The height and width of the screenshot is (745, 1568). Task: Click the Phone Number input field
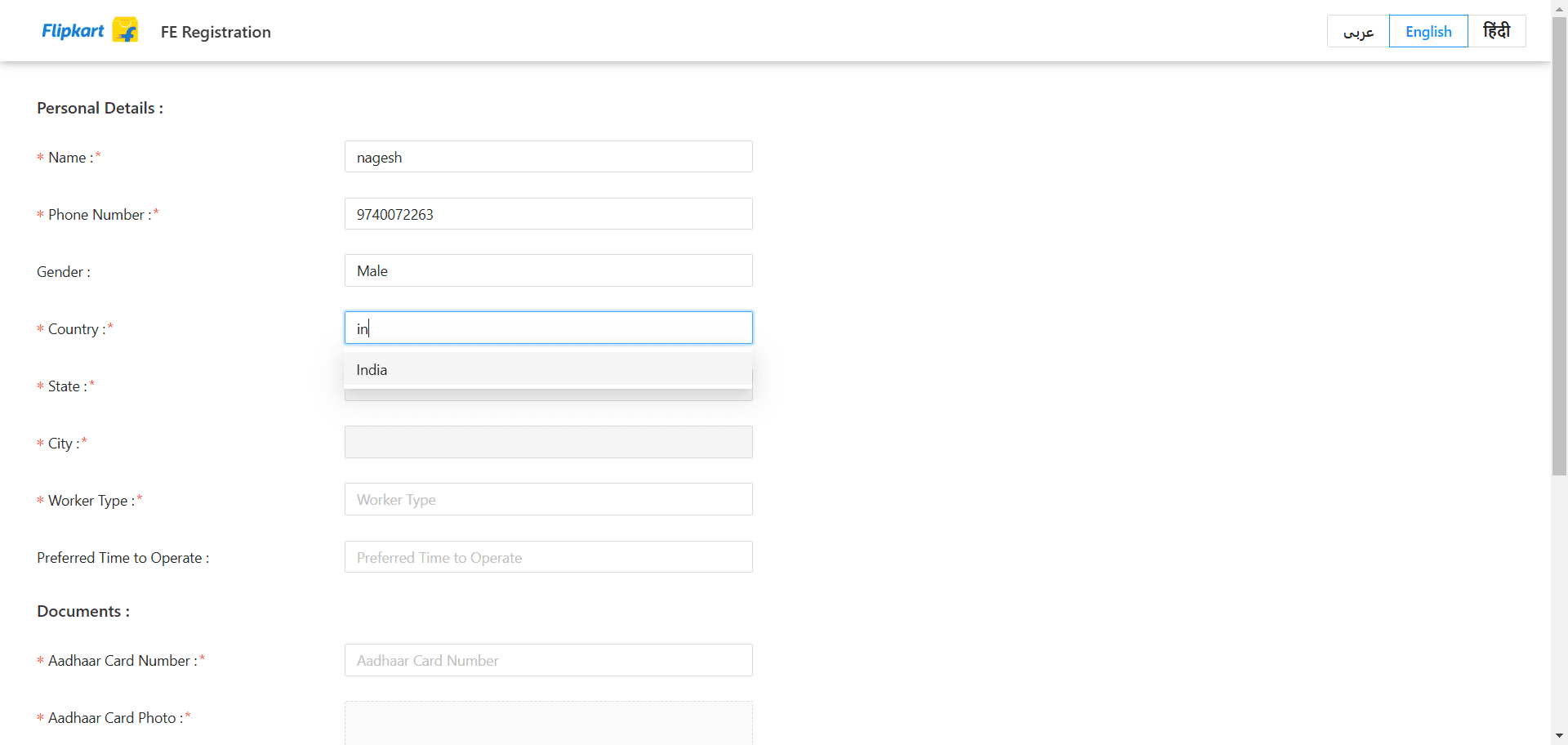tap(549, 214)
